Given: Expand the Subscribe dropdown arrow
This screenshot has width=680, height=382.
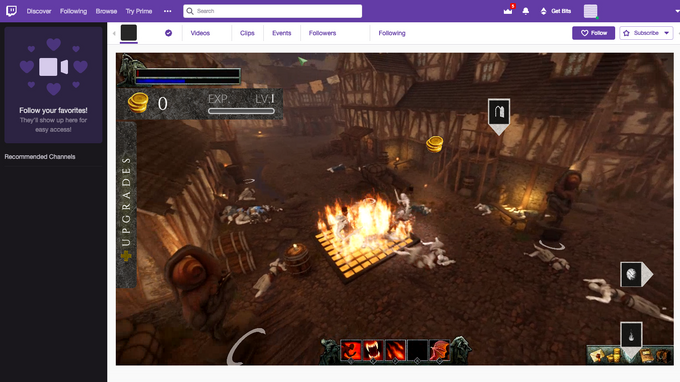Looking at the screenshot, I should coord(667,33).
